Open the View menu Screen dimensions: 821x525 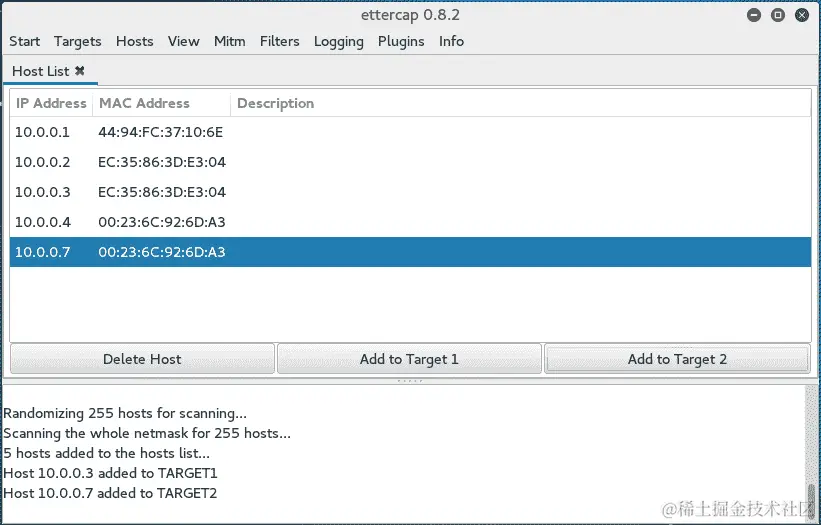point(183,41)
